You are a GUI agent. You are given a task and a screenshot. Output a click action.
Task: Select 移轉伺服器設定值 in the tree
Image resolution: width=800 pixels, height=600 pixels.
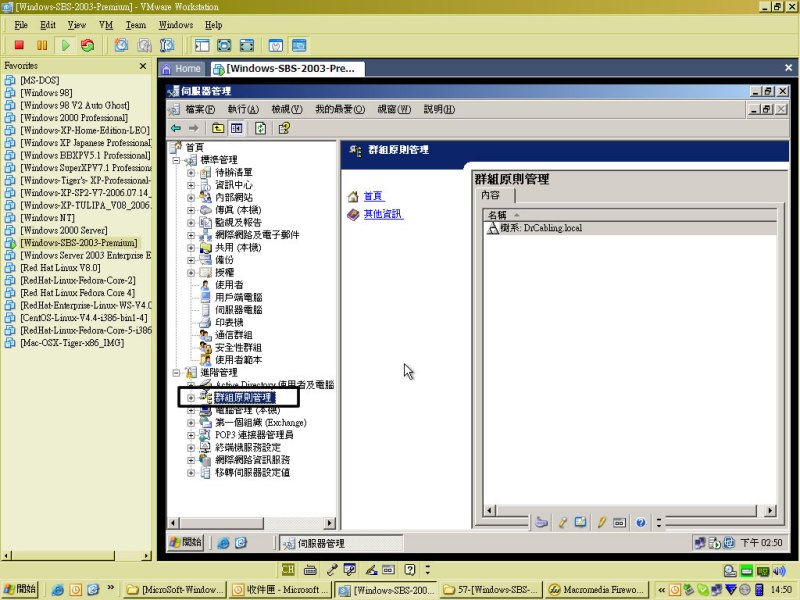[253, 472]
